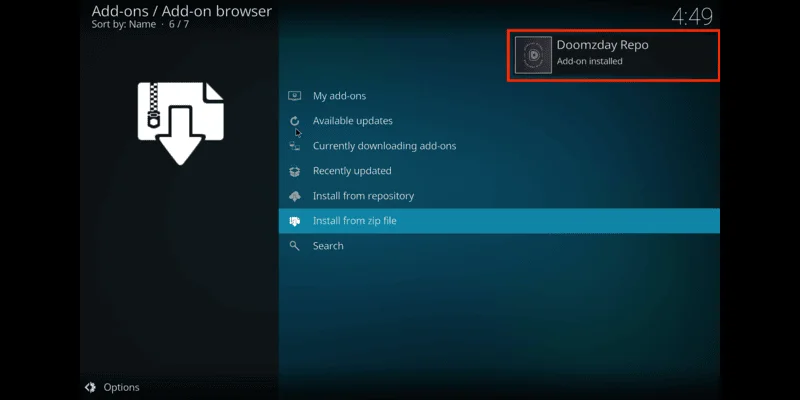Click the My add-ons monitor icon

pos(294,96)
